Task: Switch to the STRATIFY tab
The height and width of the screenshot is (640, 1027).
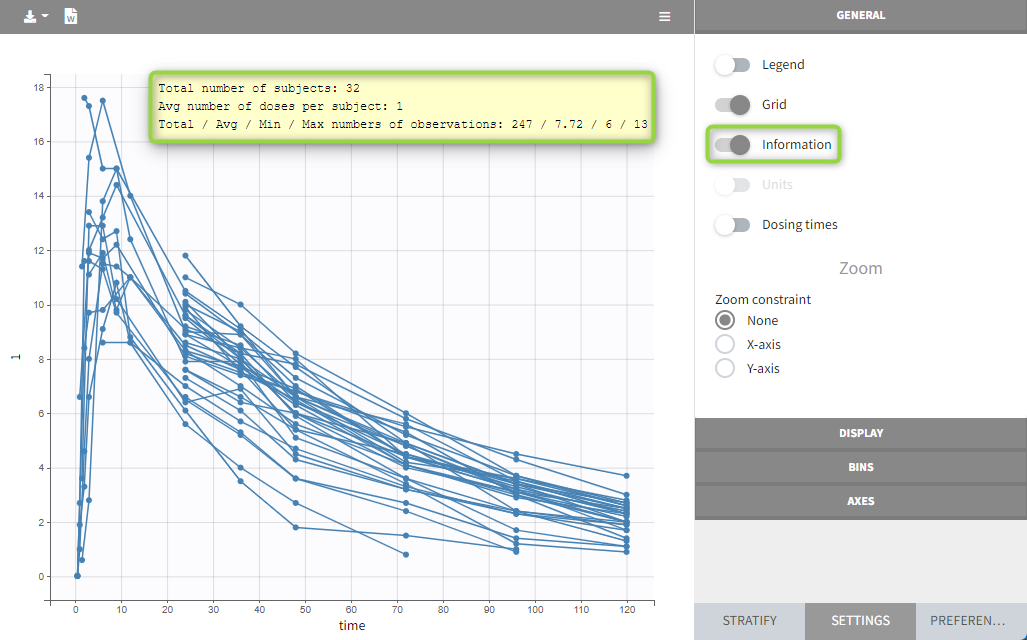Action: [749, 621]
